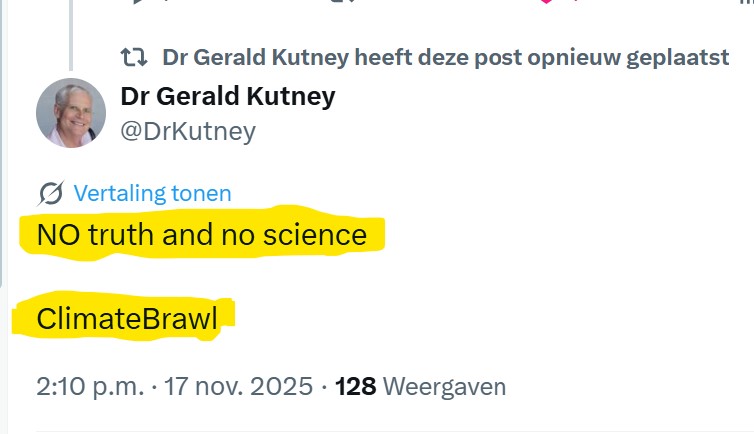The height and width of the screenshot is (434, 754).
Task: Click the partially visible pink heart icon
Action: 545,2
